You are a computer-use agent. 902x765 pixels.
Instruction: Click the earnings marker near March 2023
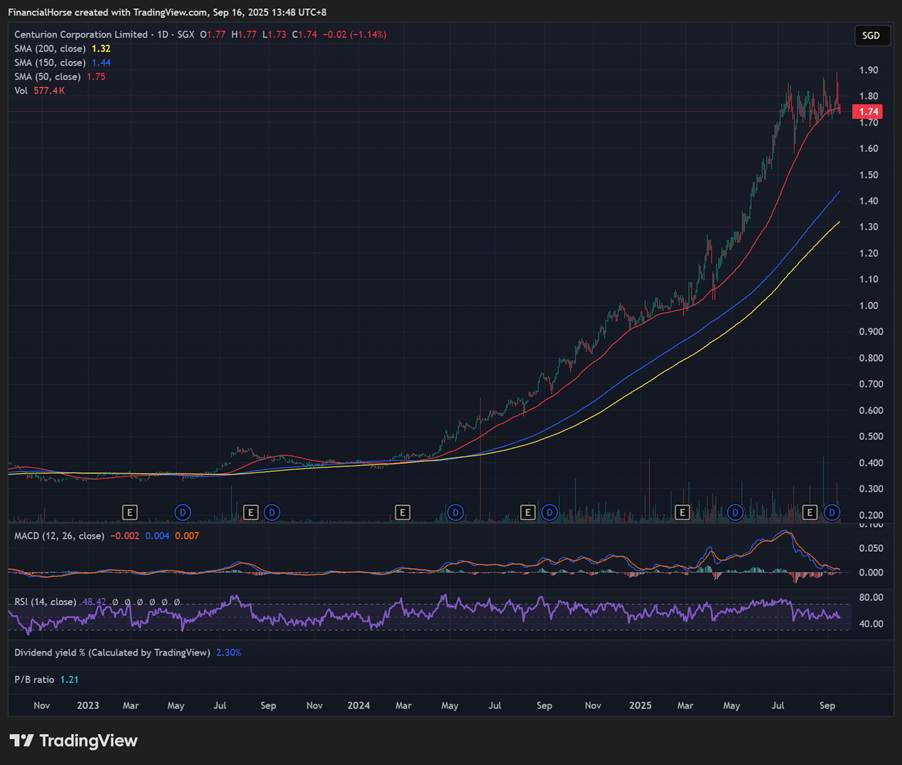coord(129,512)
